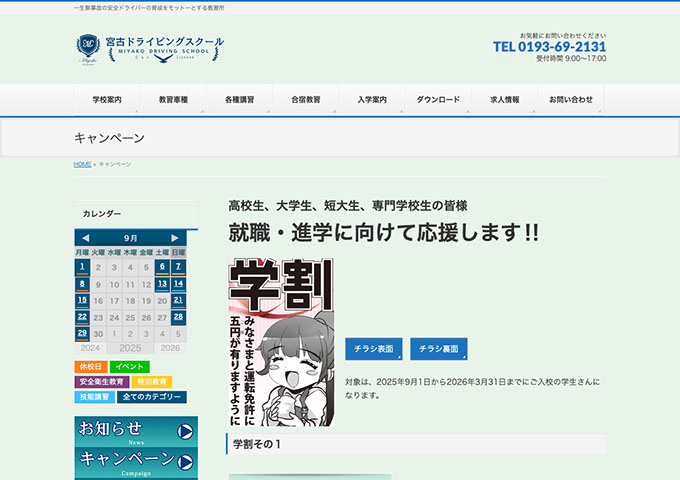This screenshot has width=680, height=480.
Task: Toggle the 安全衛生教育 category filter
Action: click(x=102, y=382)
